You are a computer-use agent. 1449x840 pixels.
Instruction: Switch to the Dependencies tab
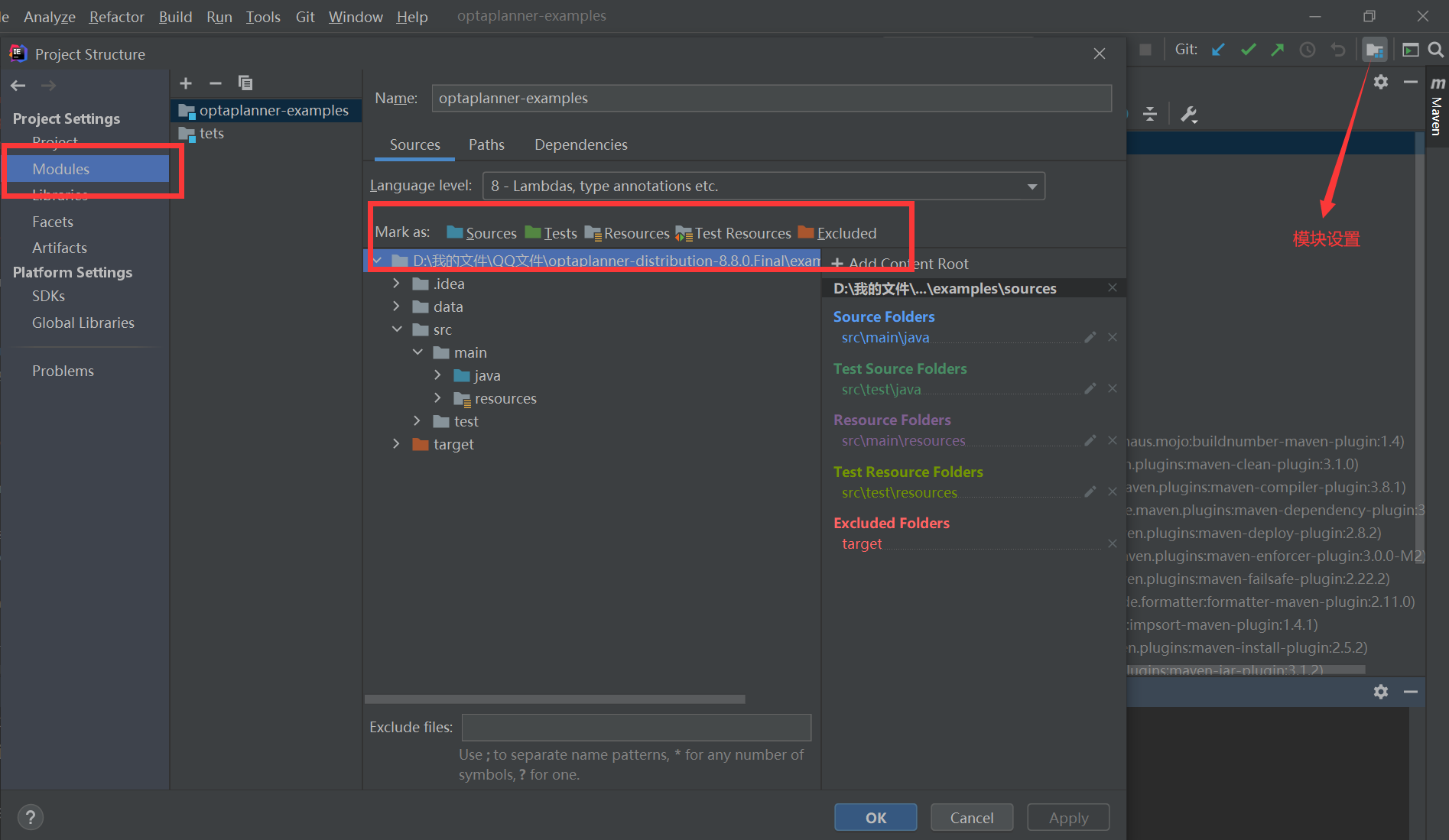580,144
